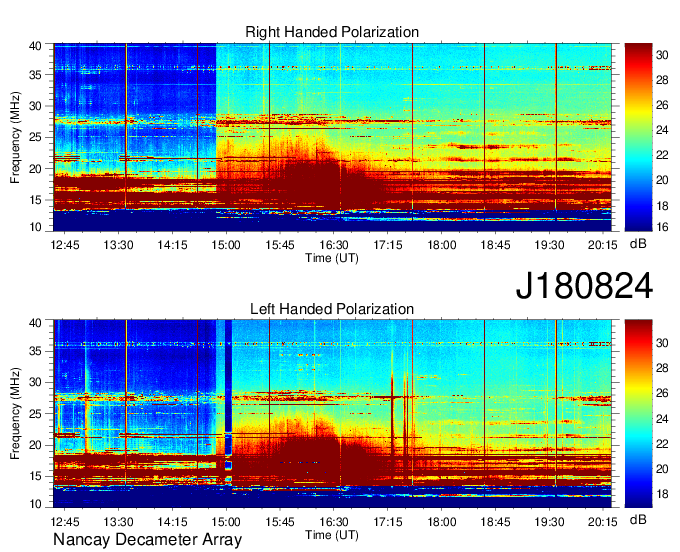This screenshot has width=680, height=552.
Task: Click 16:30 tick of Right Handed plot
Action: click(334, 245)
